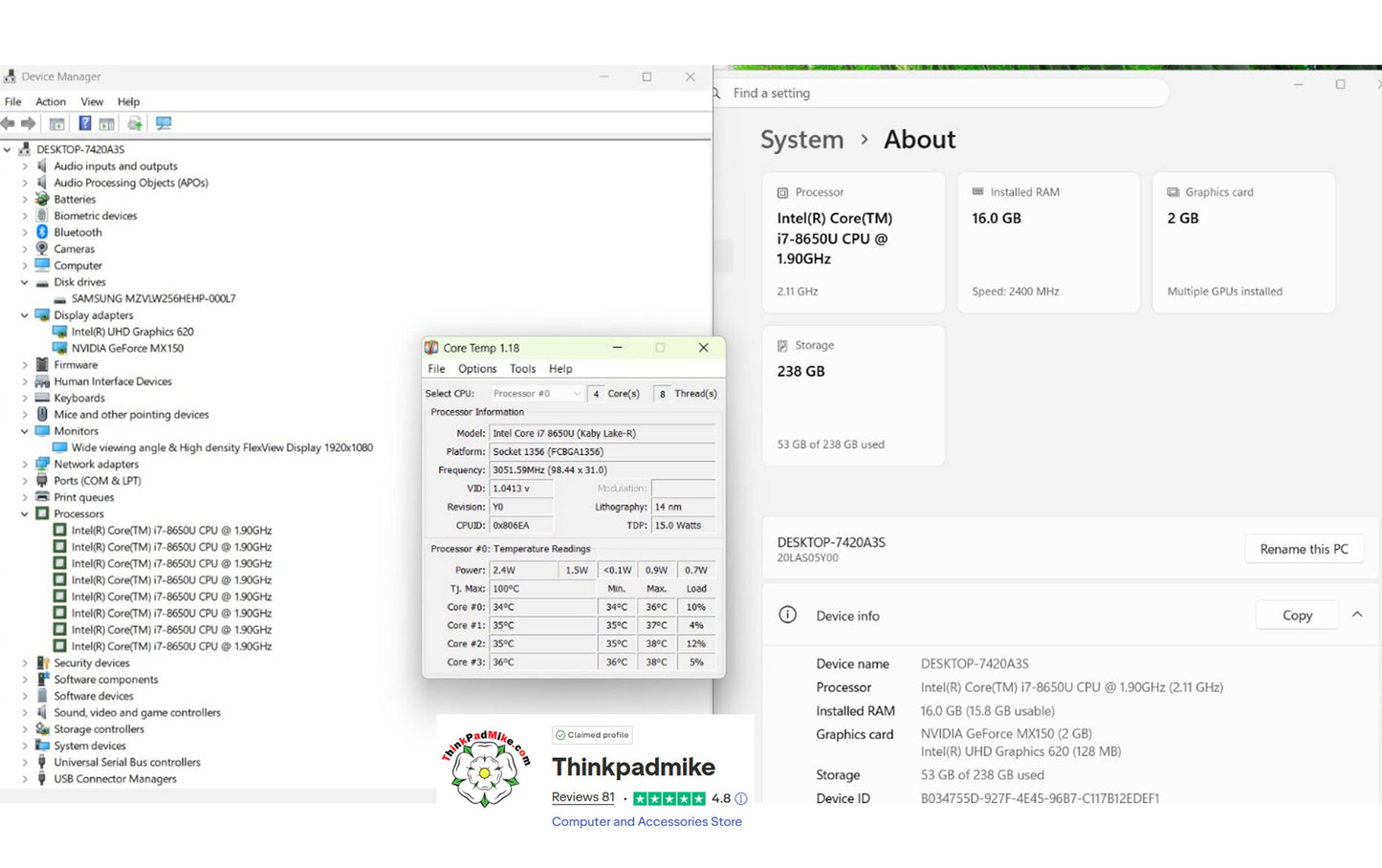
Task: Open the Tools menu in Core Temp
Action: (x=523, y=369)
